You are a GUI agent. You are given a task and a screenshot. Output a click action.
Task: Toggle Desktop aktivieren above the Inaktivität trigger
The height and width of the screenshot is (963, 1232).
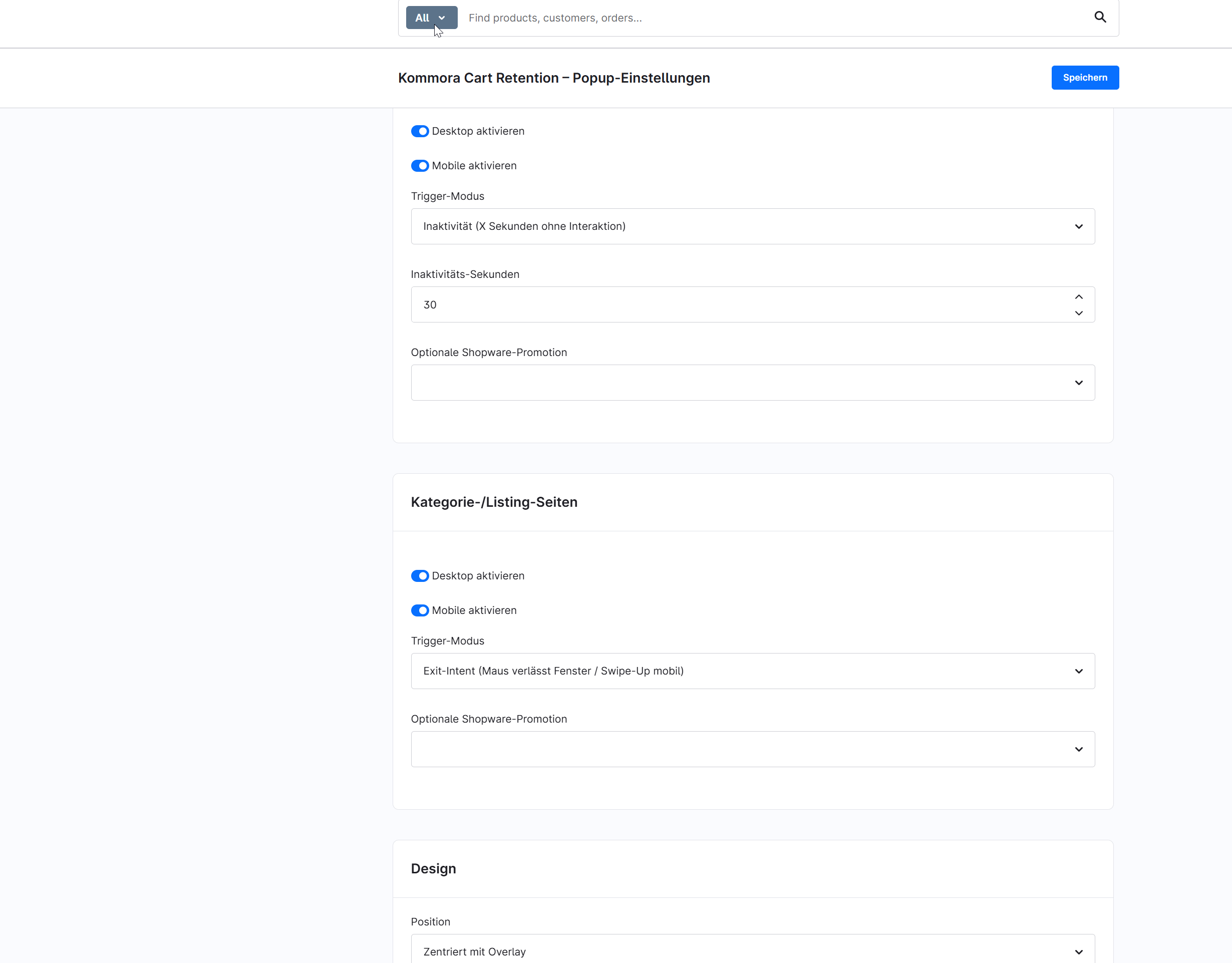[420, 131]
